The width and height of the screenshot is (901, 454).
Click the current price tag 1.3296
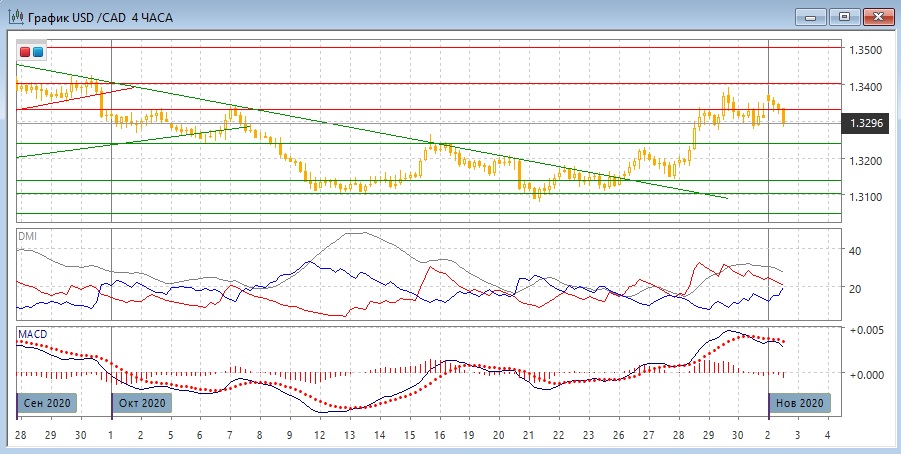pos(864,123)
